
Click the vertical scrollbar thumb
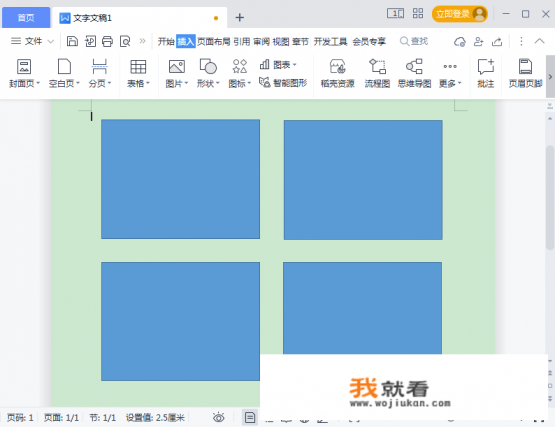[x=550, y=197]
